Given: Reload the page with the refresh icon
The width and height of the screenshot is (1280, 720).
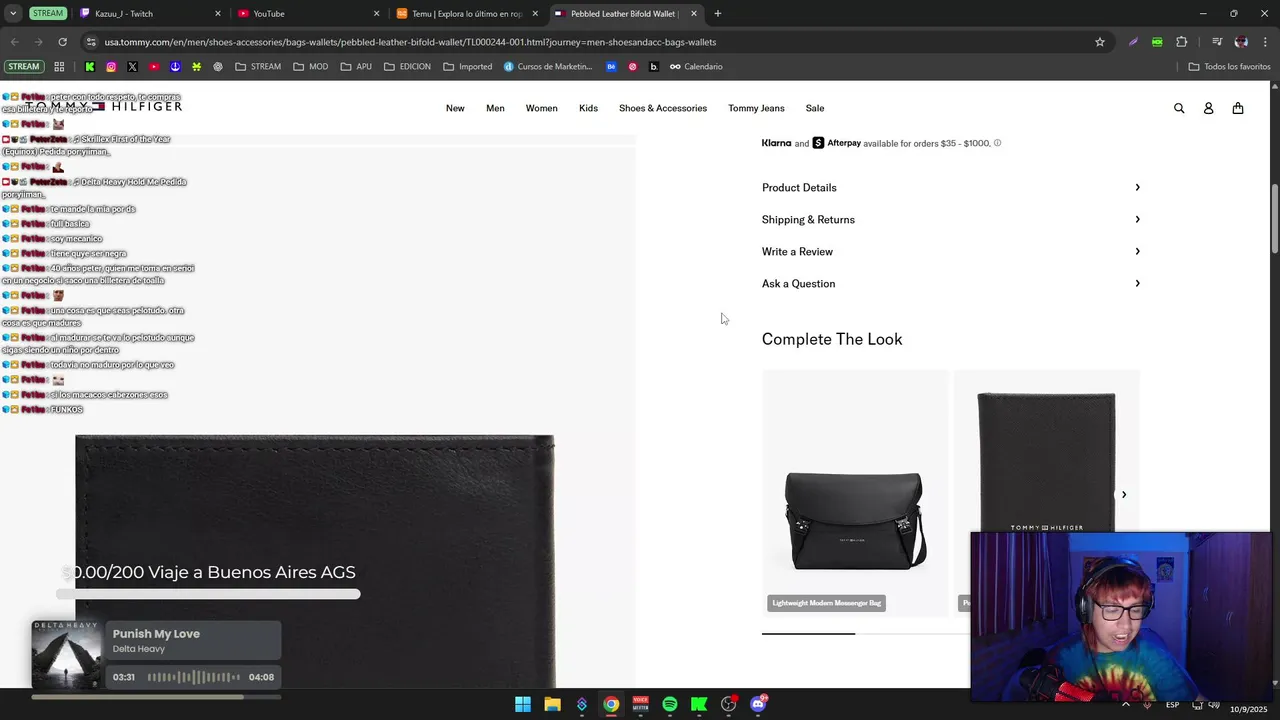Looking at the screenshot, I should tap(62, 42).
